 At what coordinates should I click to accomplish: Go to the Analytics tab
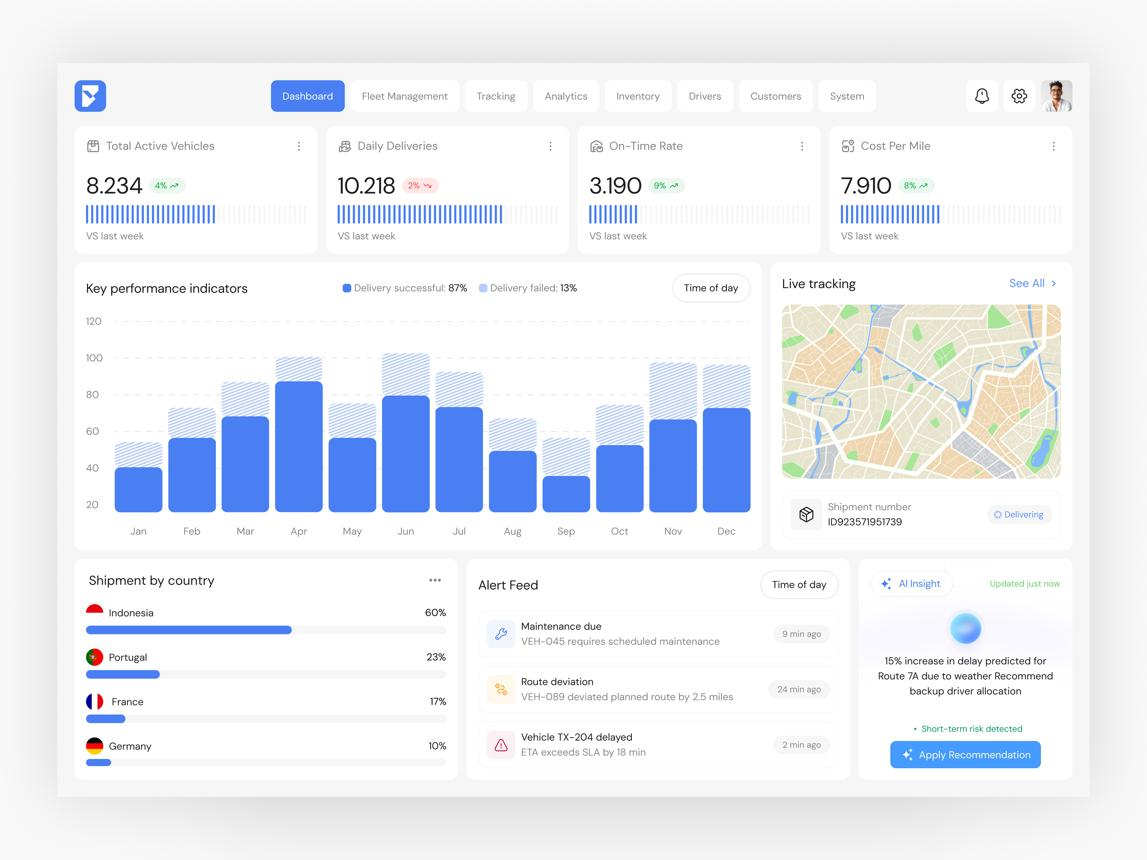[x=566, y=96]
